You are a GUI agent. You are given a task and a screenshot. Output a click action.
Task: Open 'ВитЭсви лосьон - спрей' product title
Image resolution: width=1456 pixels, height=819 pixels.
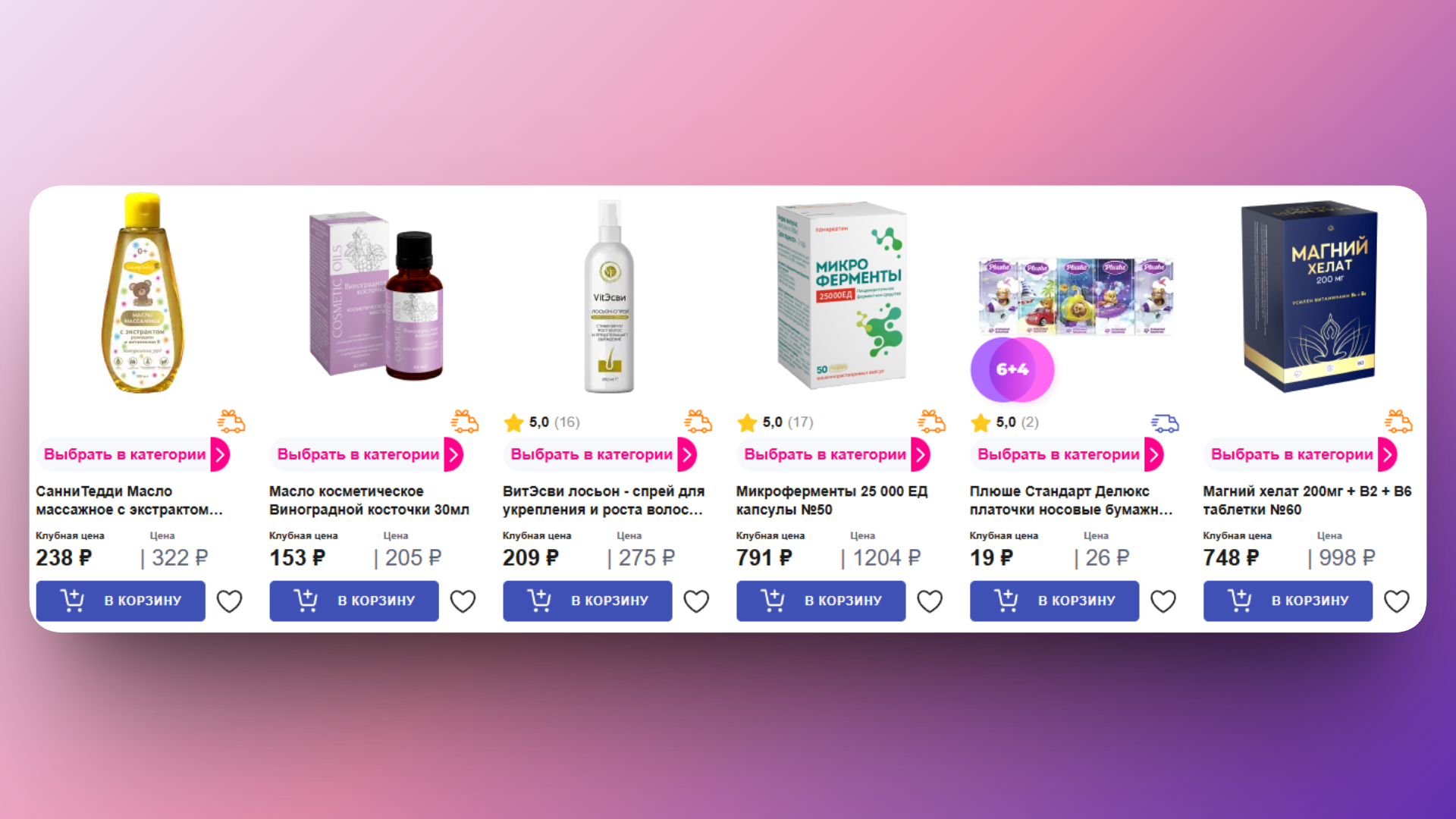click(604, 500)
